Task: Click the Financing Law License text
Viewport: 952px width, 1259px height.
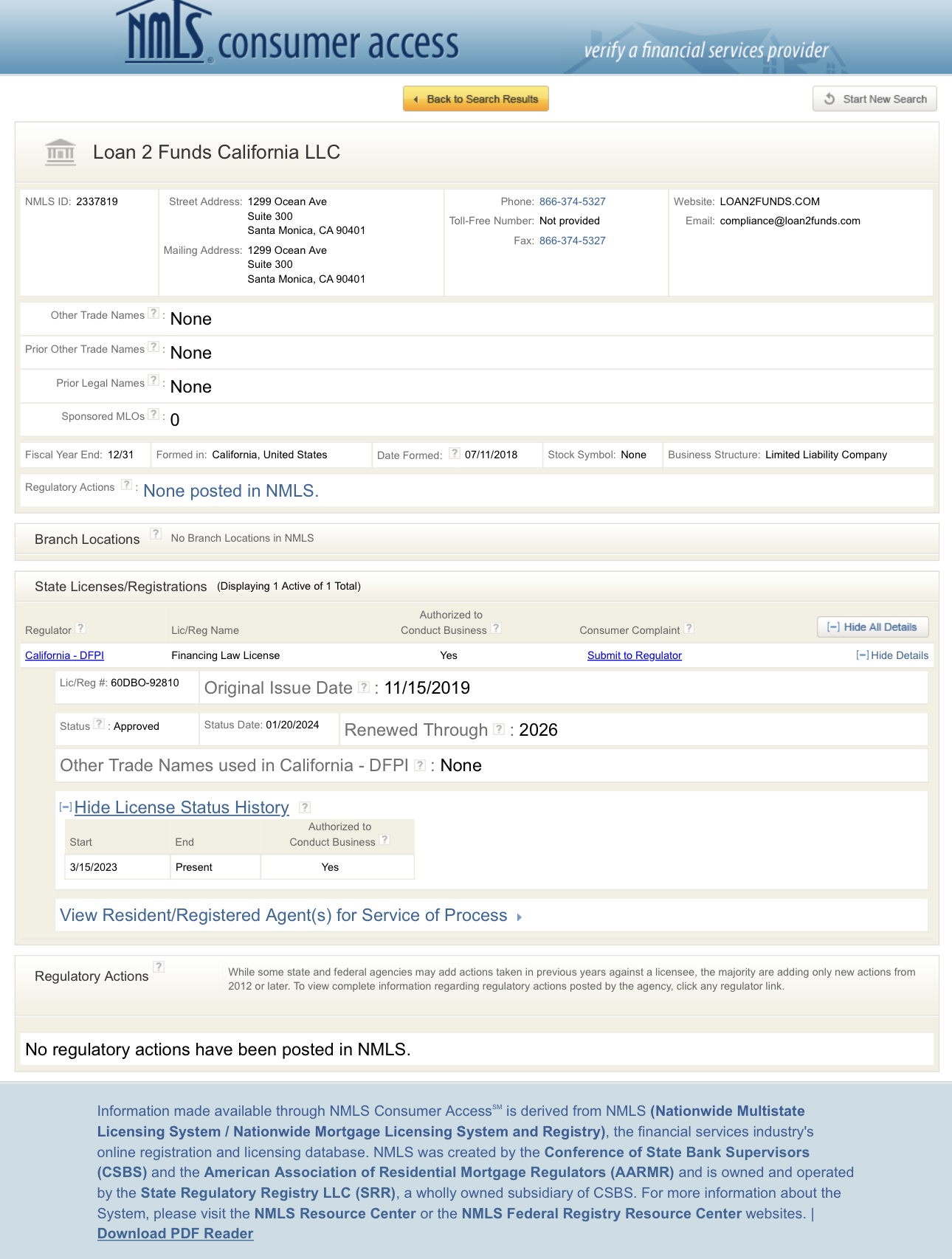Action: pos(226,655)
